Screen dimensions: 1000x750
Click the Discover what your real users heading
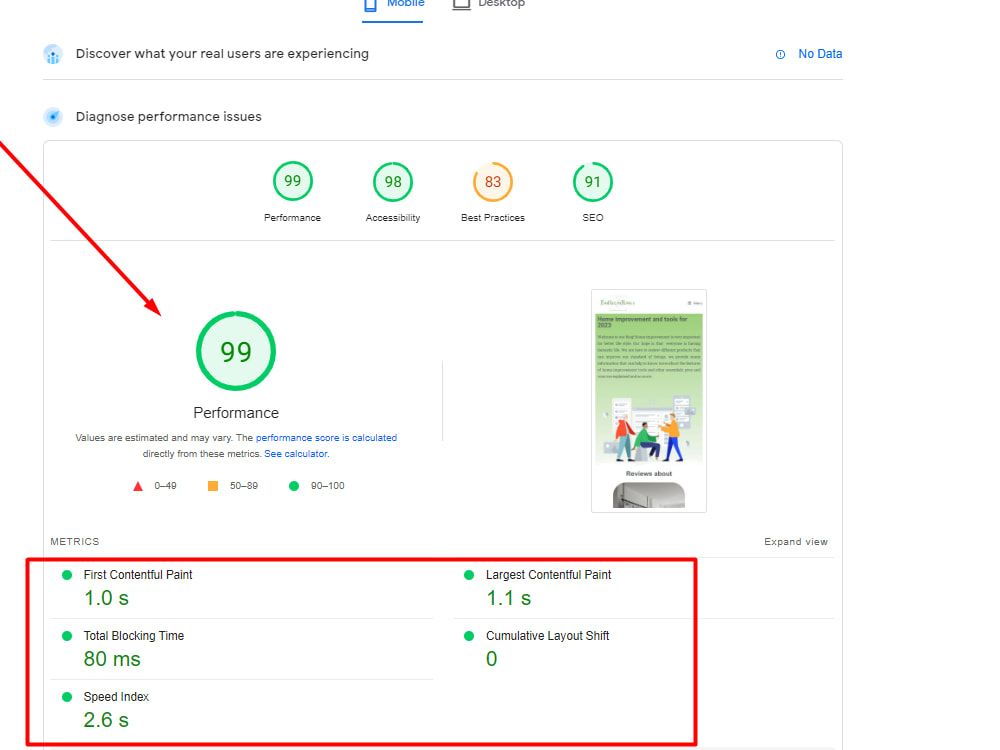222,54
